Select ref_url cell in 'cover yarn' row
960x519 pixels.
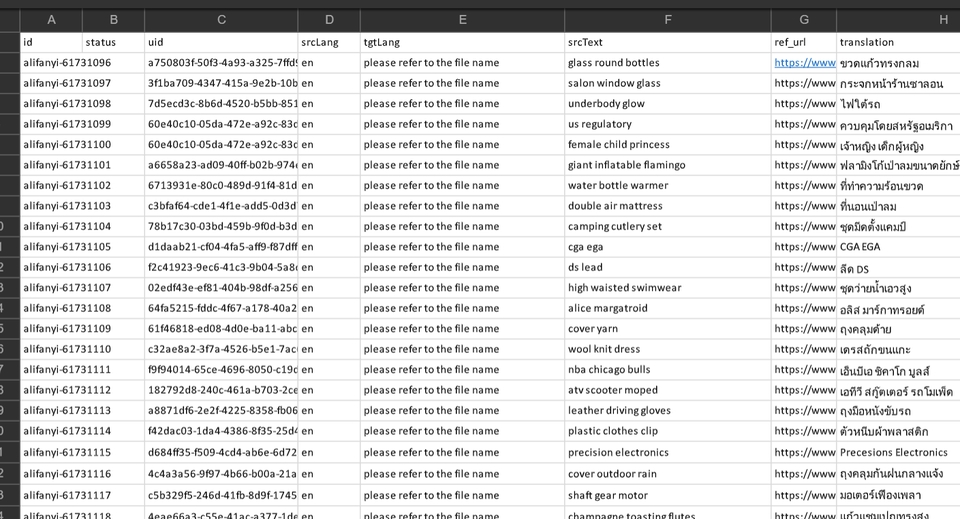(x=804, y=329)
